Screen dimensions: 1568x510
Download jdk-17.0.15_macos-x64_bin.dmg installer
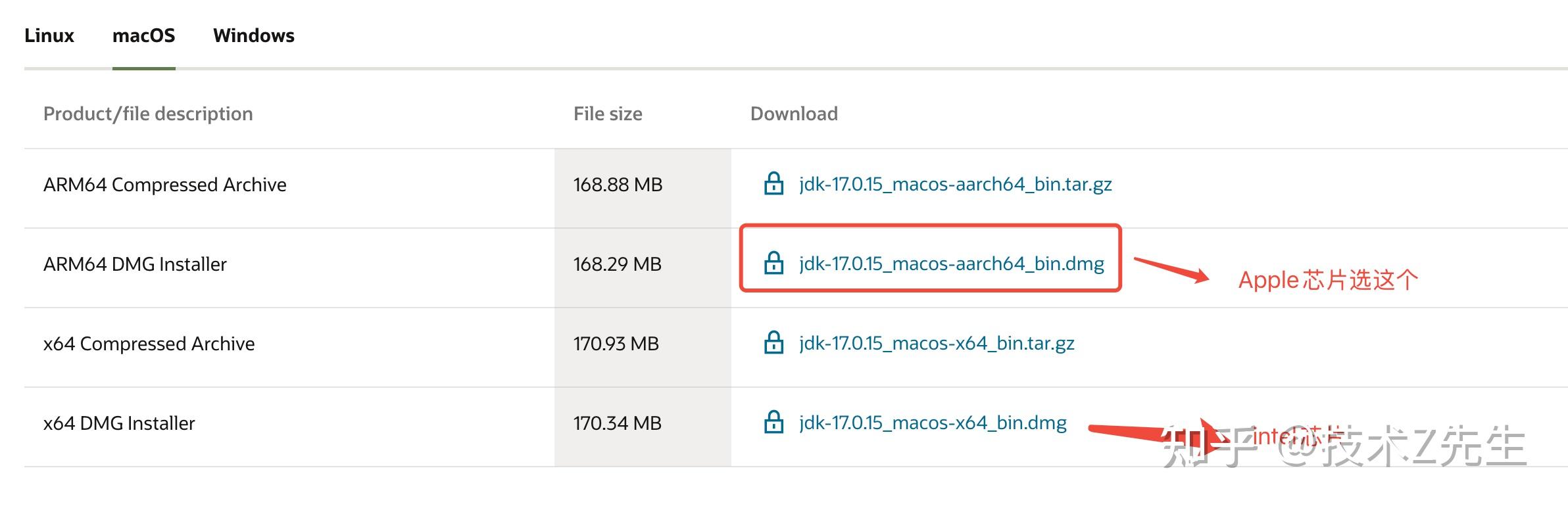[933, 423]
